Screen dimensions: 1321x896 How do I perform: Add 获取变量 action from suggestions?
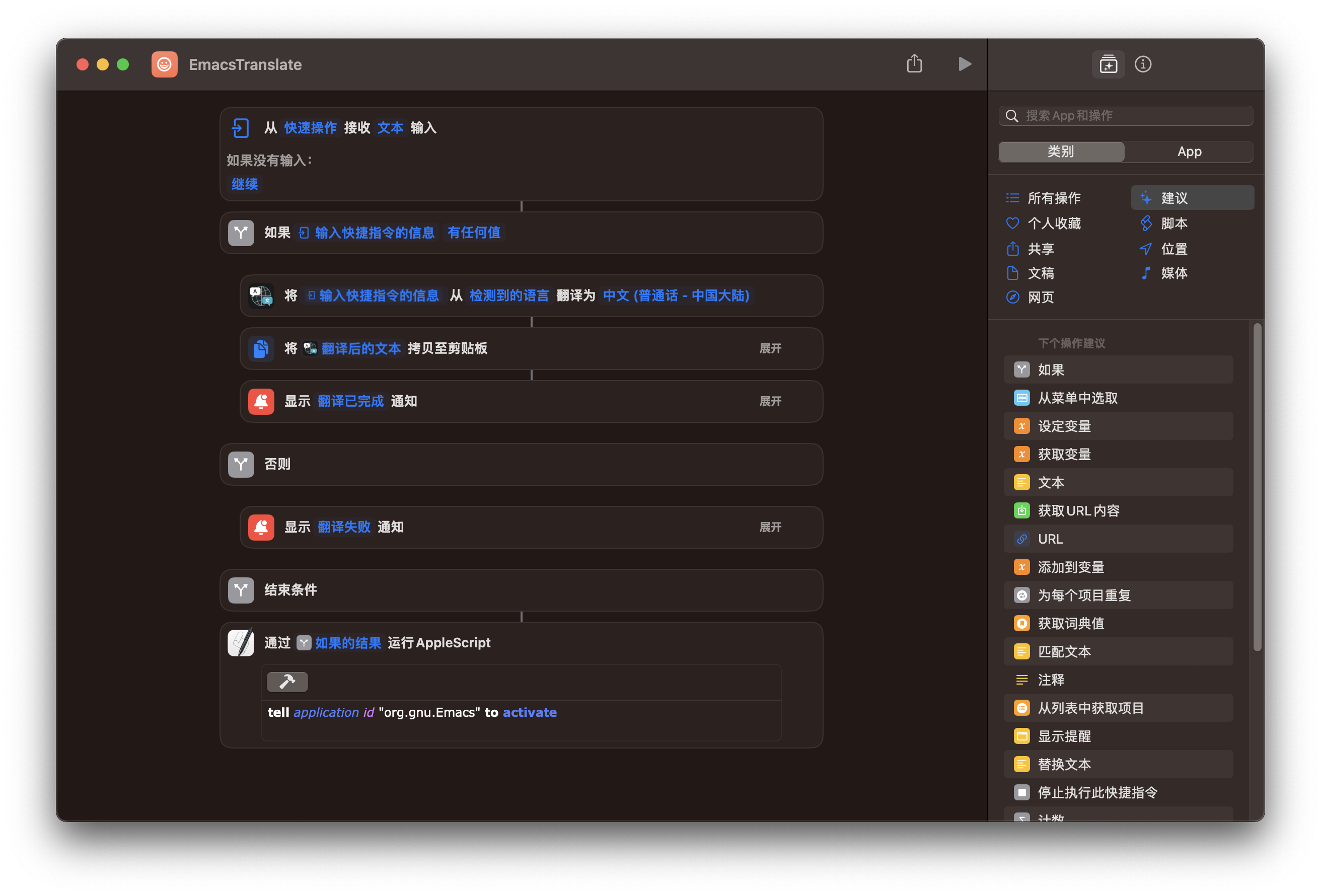pyautogui.click(x=1118, y=454)
